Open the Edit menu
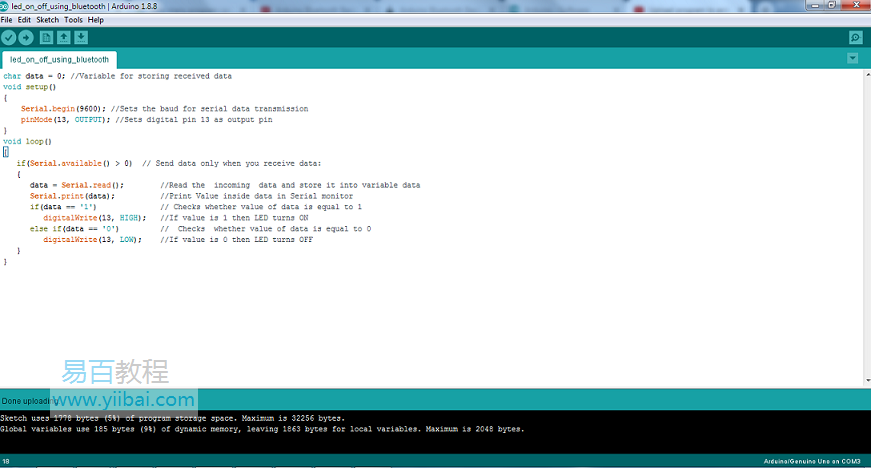871x468 pixels. (24, 20)
